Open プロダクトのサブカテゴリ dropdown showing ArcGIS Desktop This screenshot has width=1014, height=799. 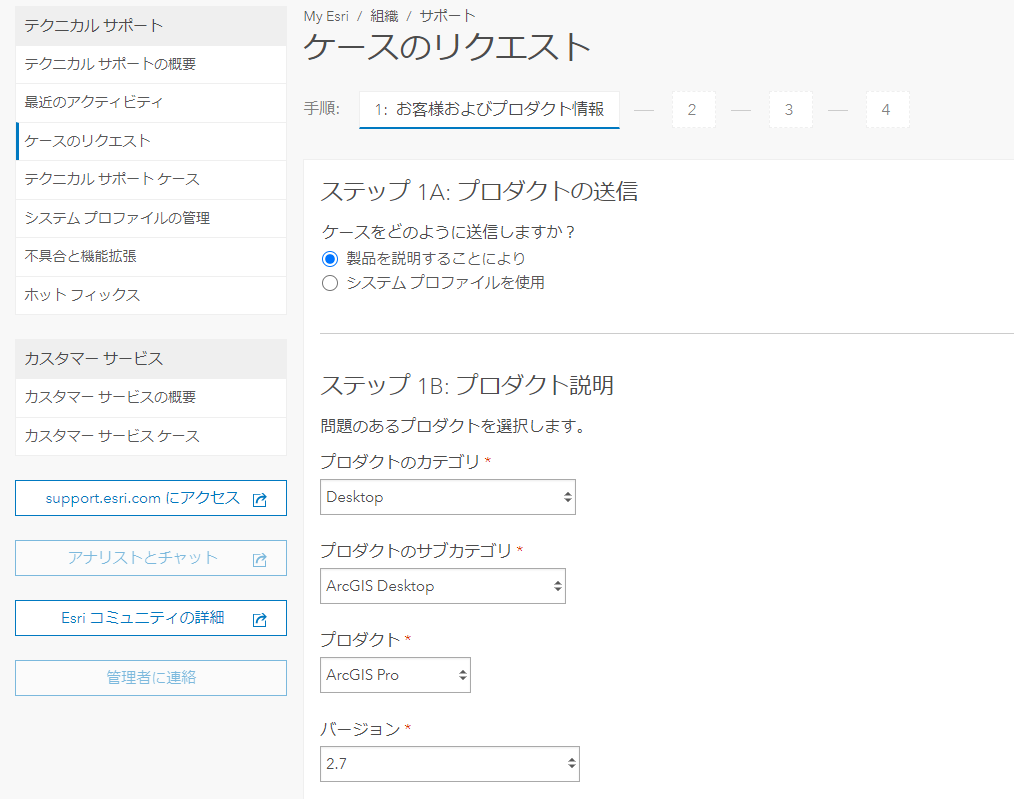[x=442, y=586]
